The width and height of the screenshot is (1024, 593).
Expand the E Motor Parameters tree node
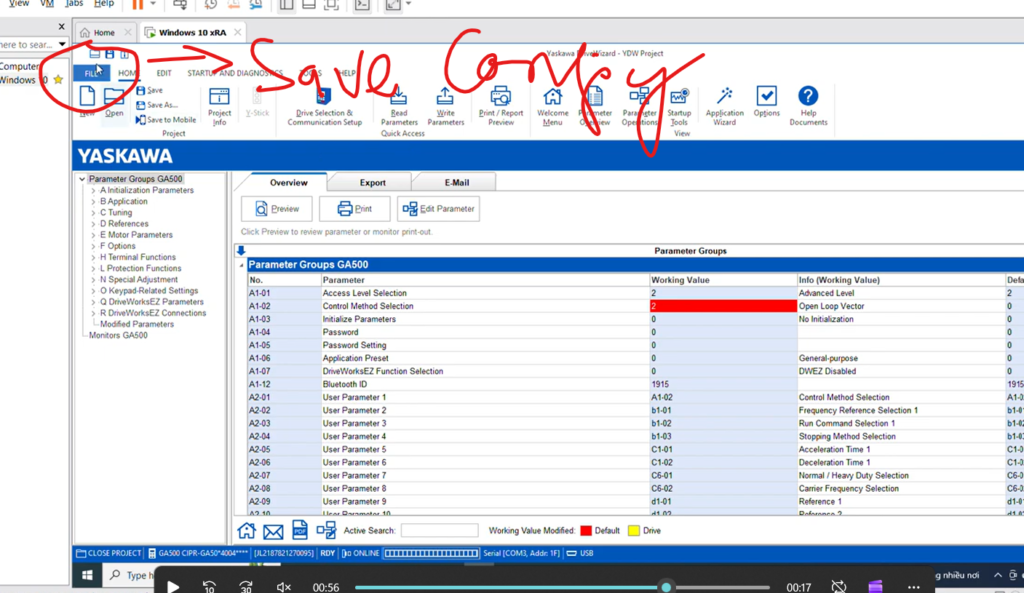pos(94,235)
